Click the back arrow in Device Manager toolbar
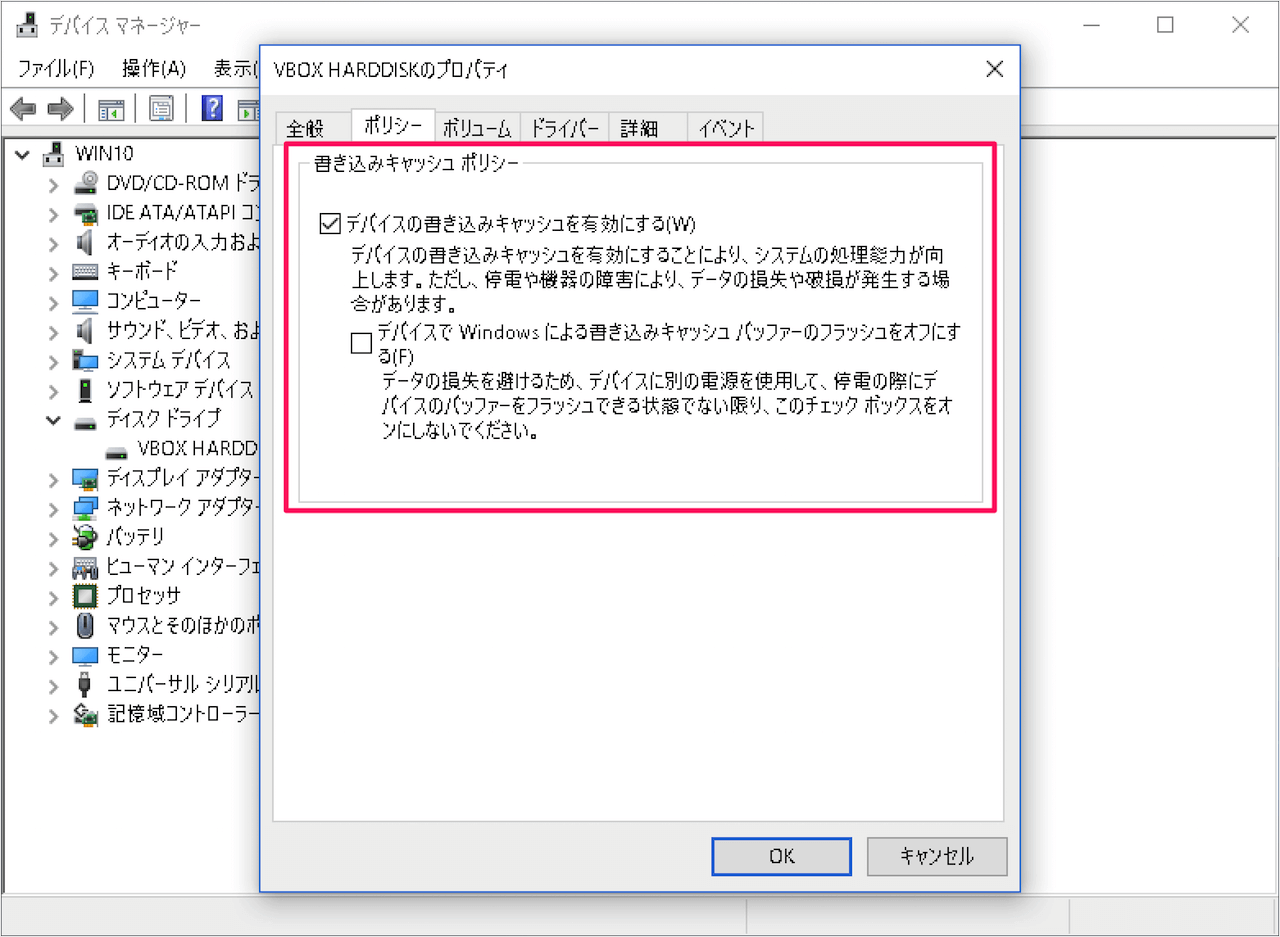The image size is (1280, 937). click(x=23, y=109)
